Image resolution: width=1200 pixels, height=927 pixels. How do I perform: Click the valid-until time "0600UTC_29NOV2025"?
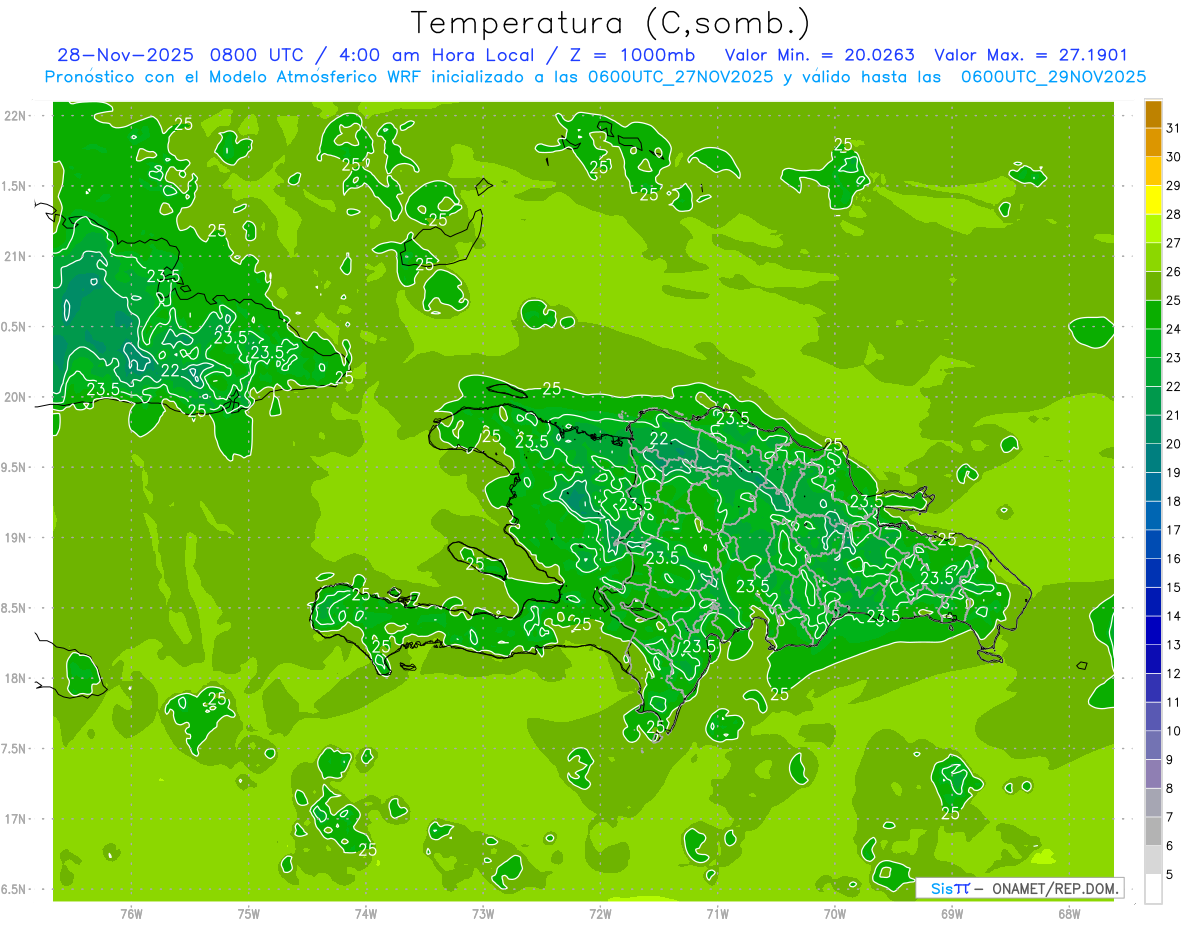[1053, 76]
